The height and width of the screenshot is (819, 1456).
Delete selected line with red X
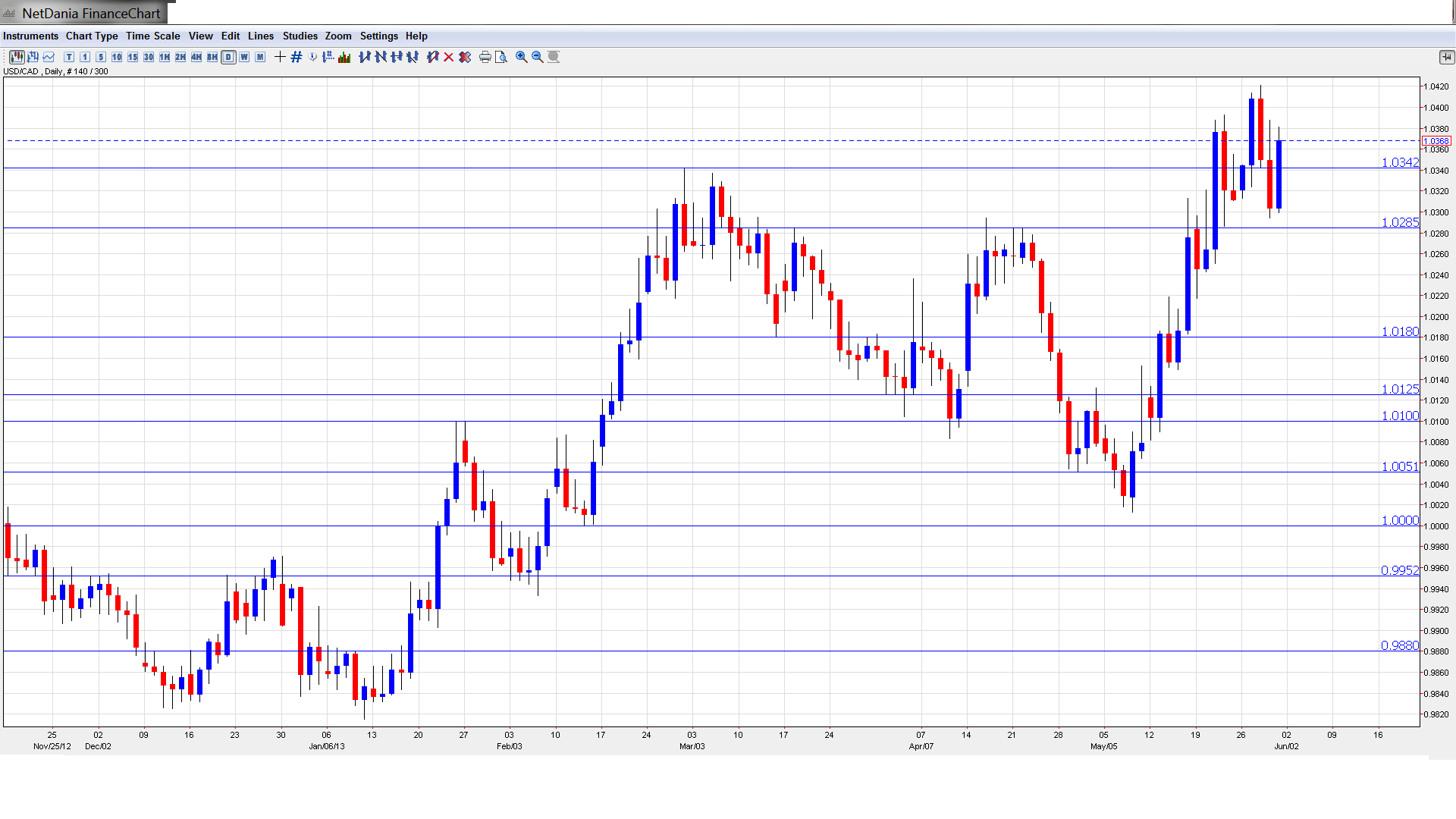[x=449, y=57]
